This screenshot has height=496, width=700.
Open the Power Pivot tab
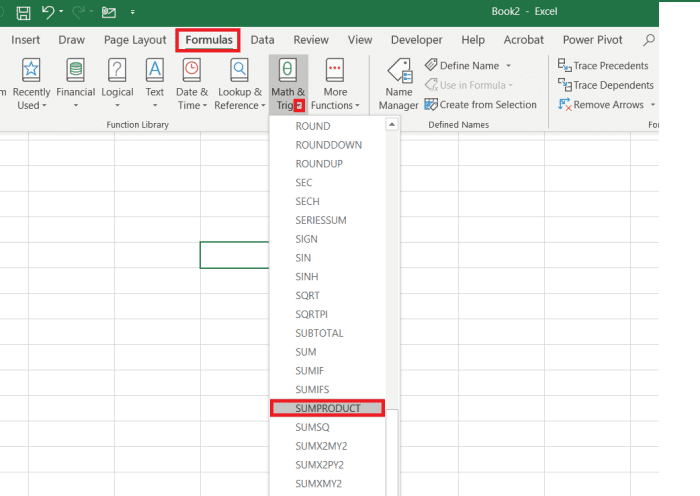coord(592,40)
